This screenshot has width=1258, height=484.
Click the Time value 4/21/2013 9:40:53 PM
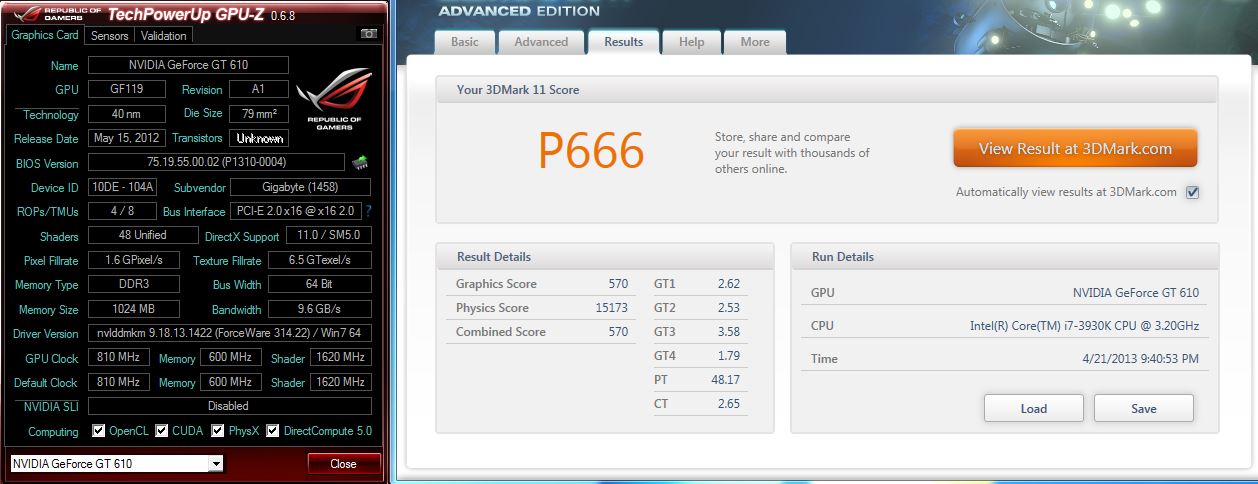tap(1141, 358)
